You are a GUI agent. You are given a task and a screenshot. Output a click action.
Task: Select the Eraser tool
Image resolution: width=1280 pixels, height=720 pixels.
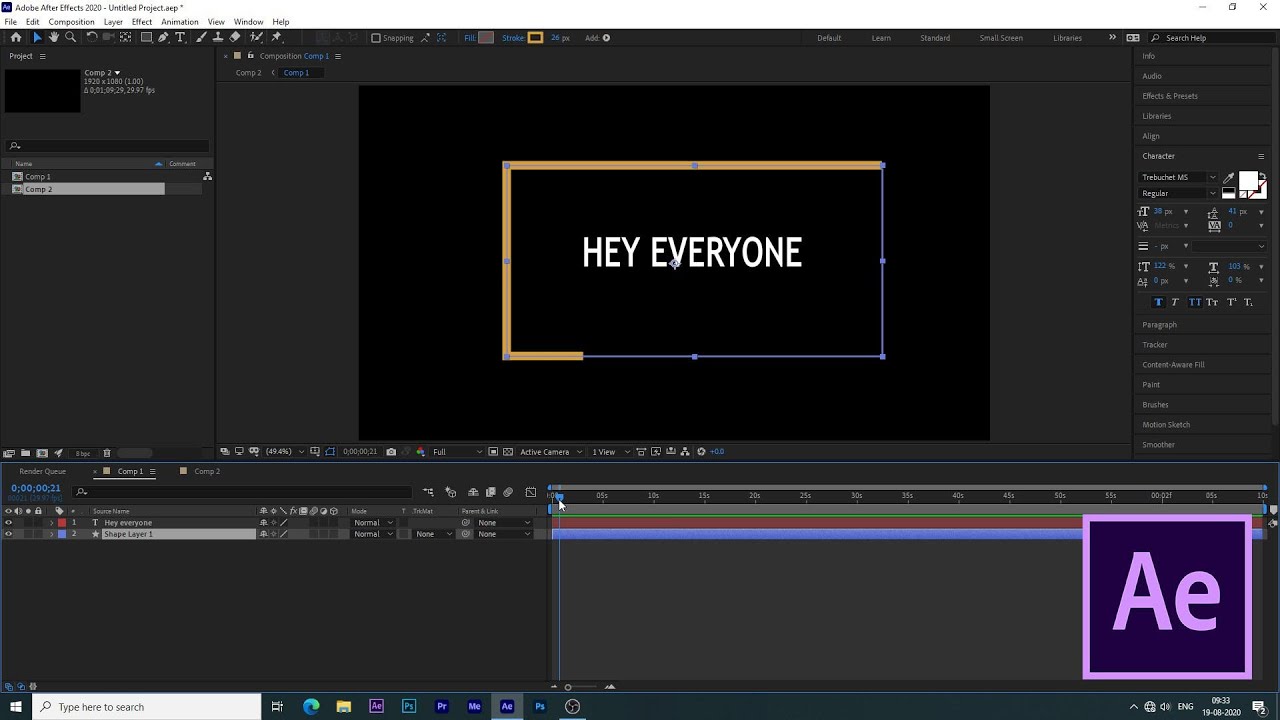click(235, 38)
